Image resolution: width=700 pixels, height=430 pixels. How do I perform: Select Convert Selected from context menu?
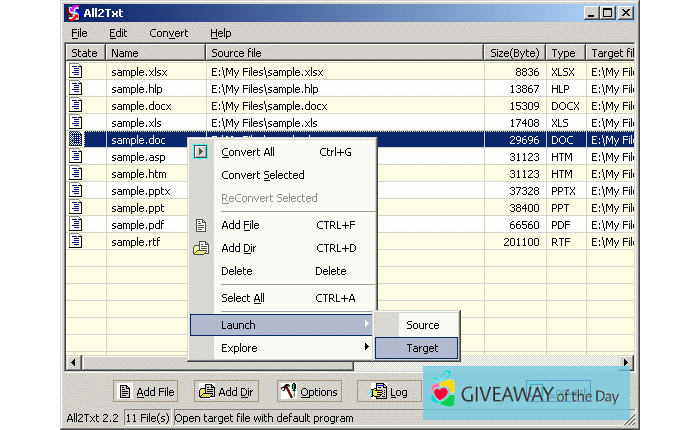coord(262,175)
